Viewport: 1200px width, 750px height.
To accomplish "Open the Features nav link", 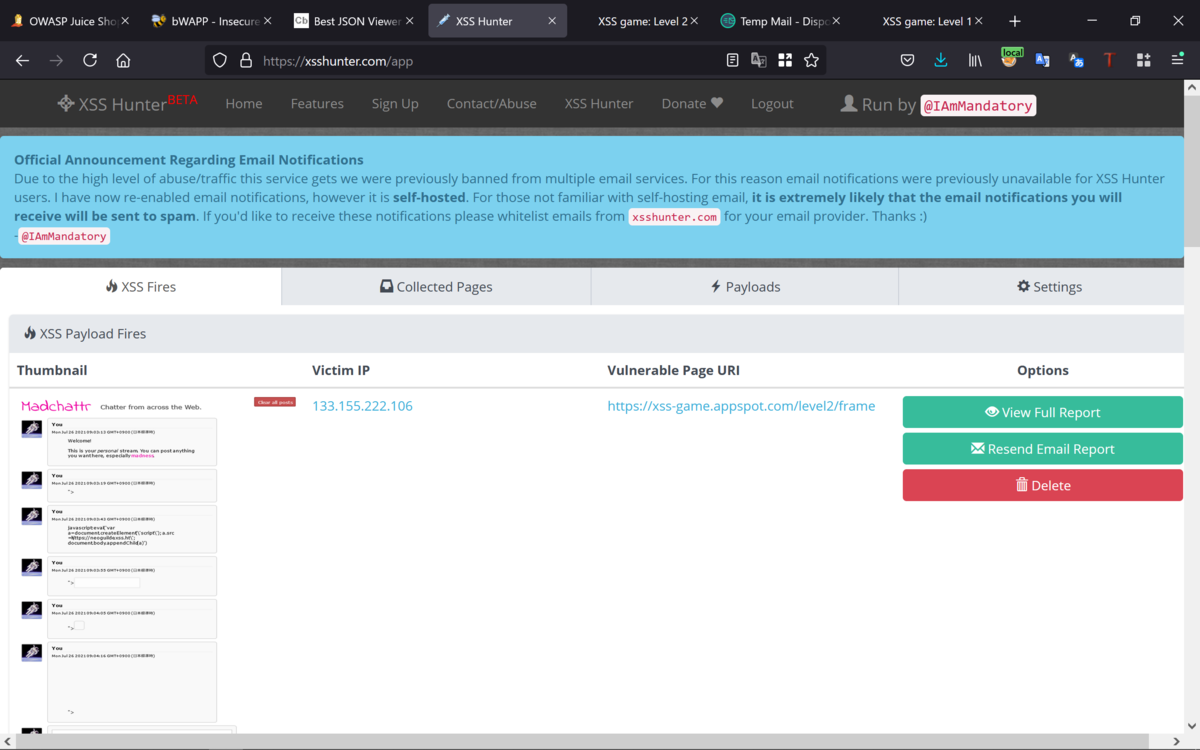I will (317, 104).
